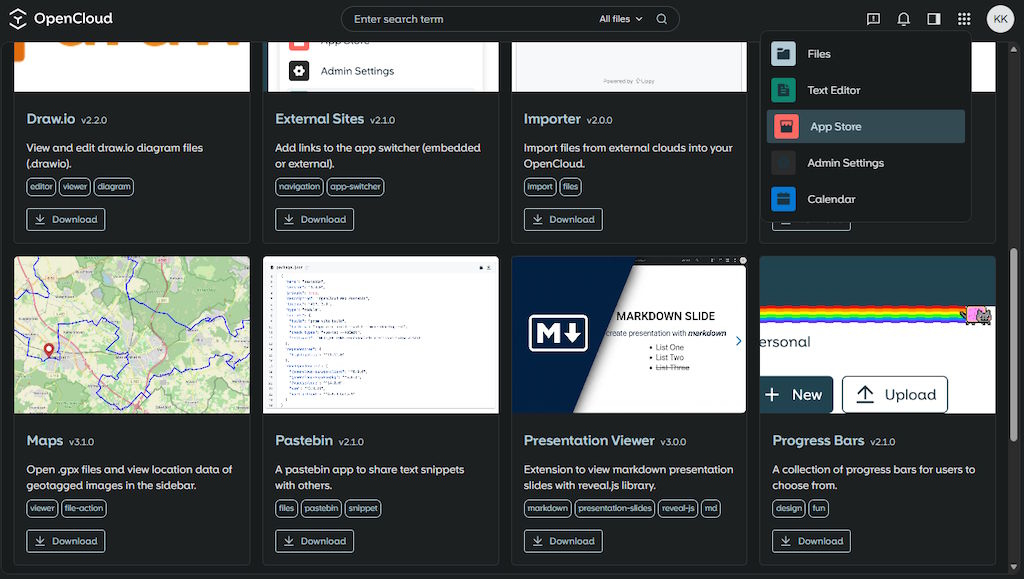Screen dimensions: 1024x579
Task: Open the Pastebin app title
Action: [x=304, y=441]
